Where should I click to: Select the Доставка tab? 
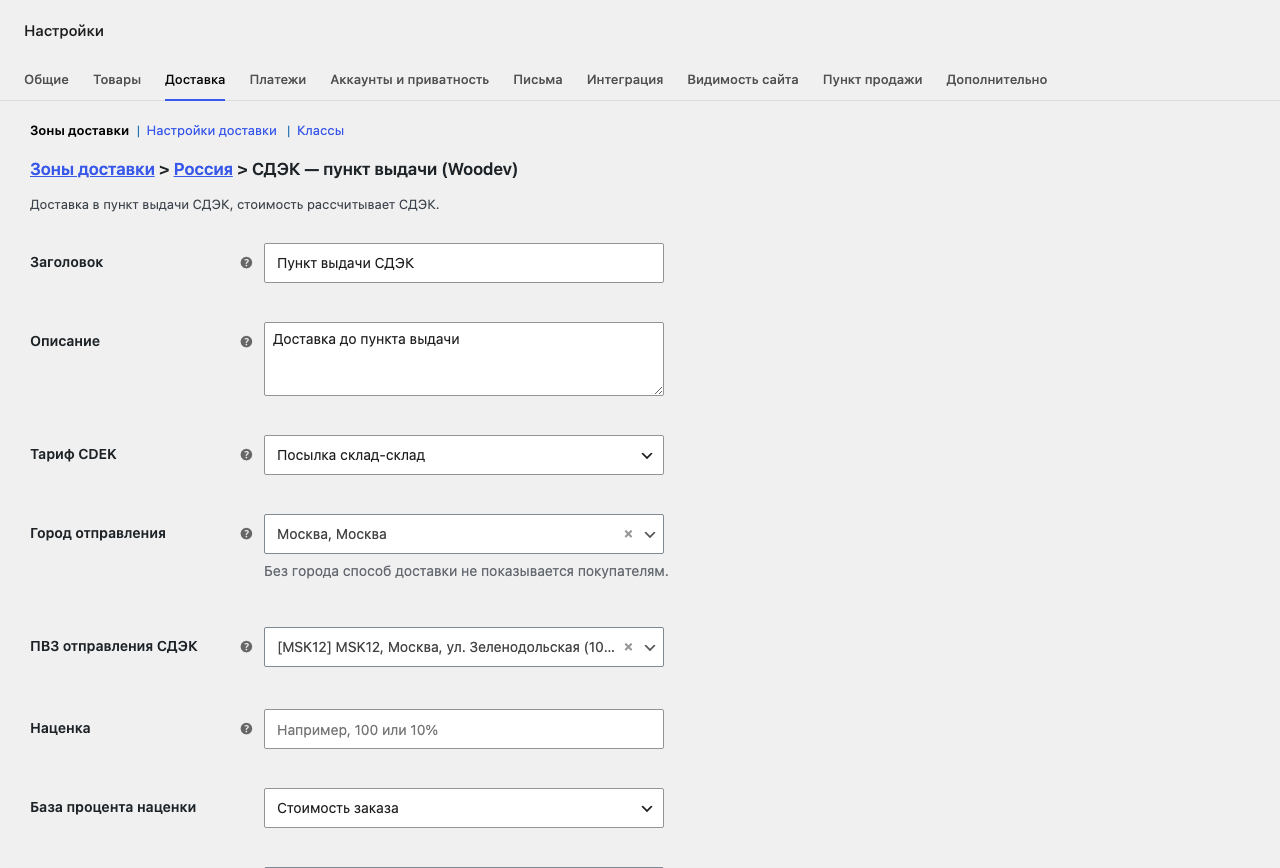(195, 80)
